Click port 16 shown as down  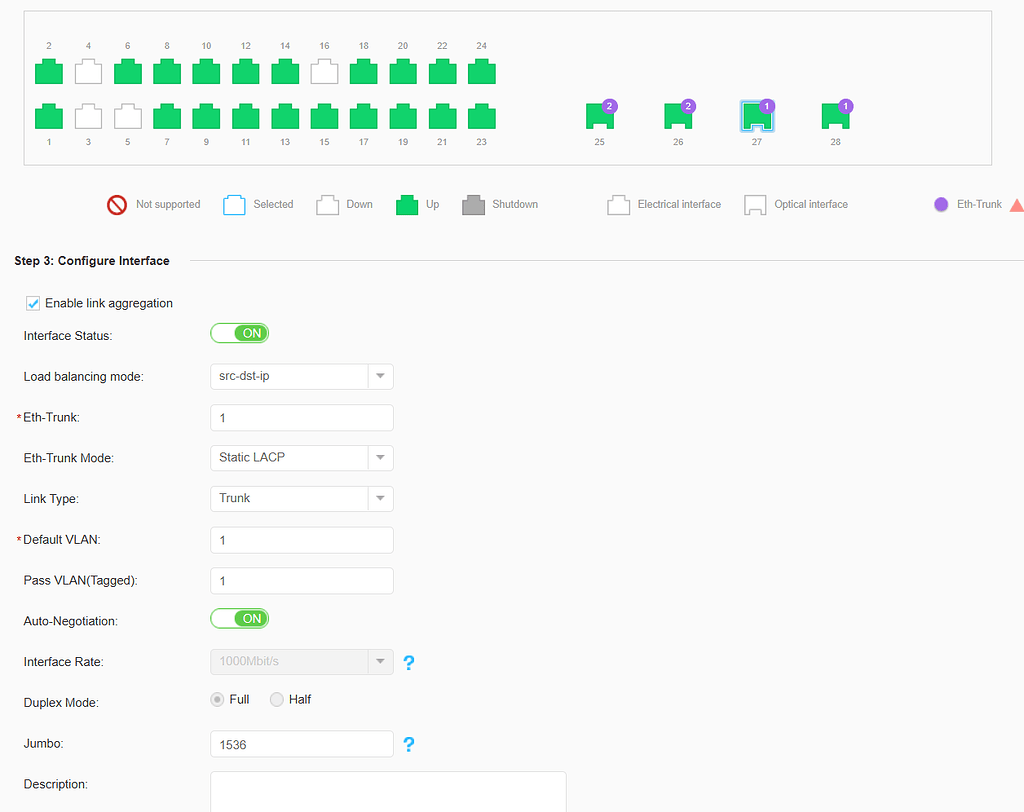[324, 71]
